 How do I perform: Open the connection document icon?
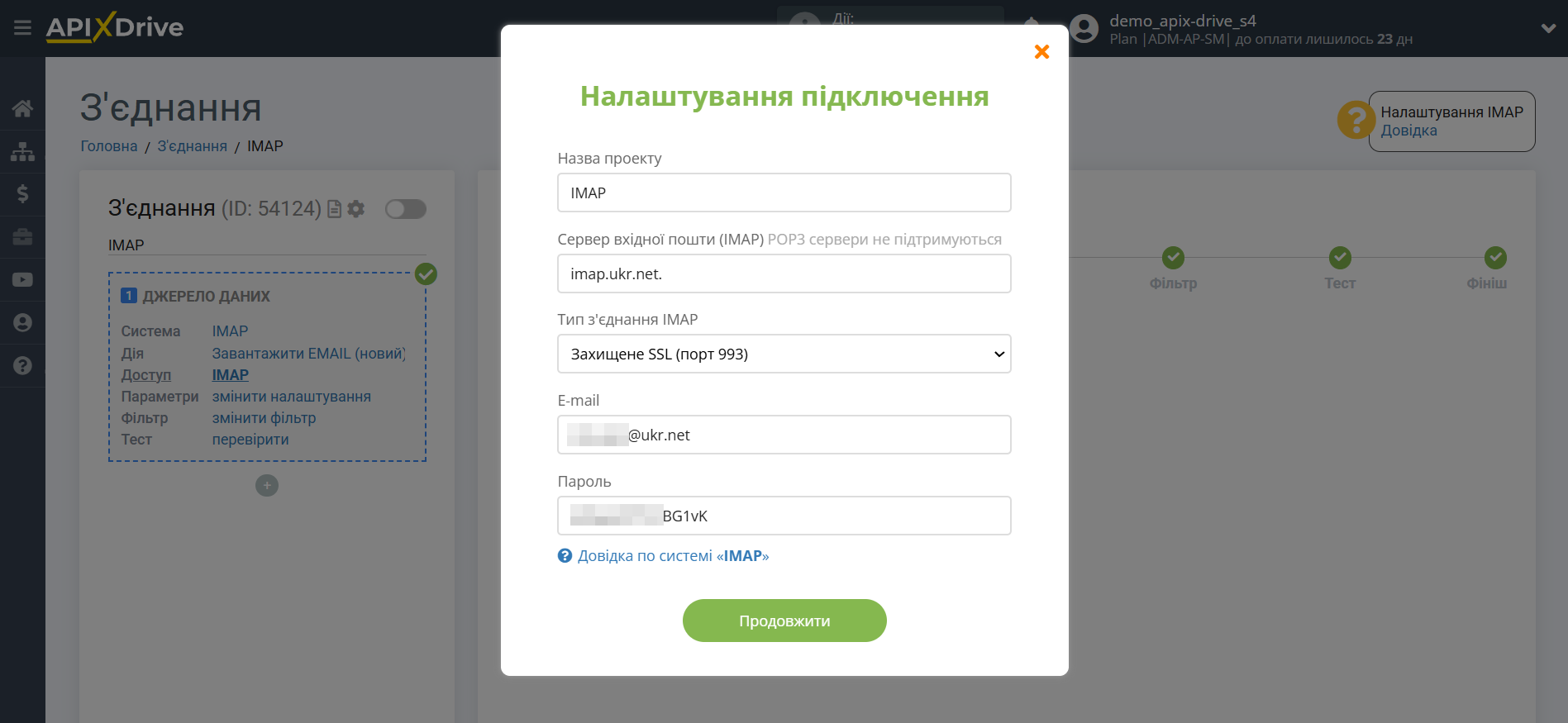[334, 209]
